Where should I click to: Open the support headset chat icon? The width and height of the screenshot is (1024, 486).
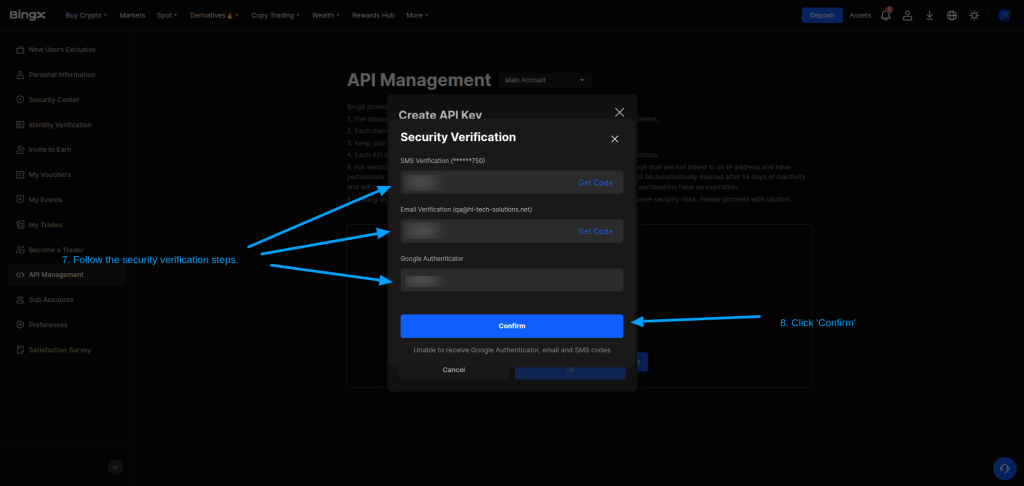1003,468
